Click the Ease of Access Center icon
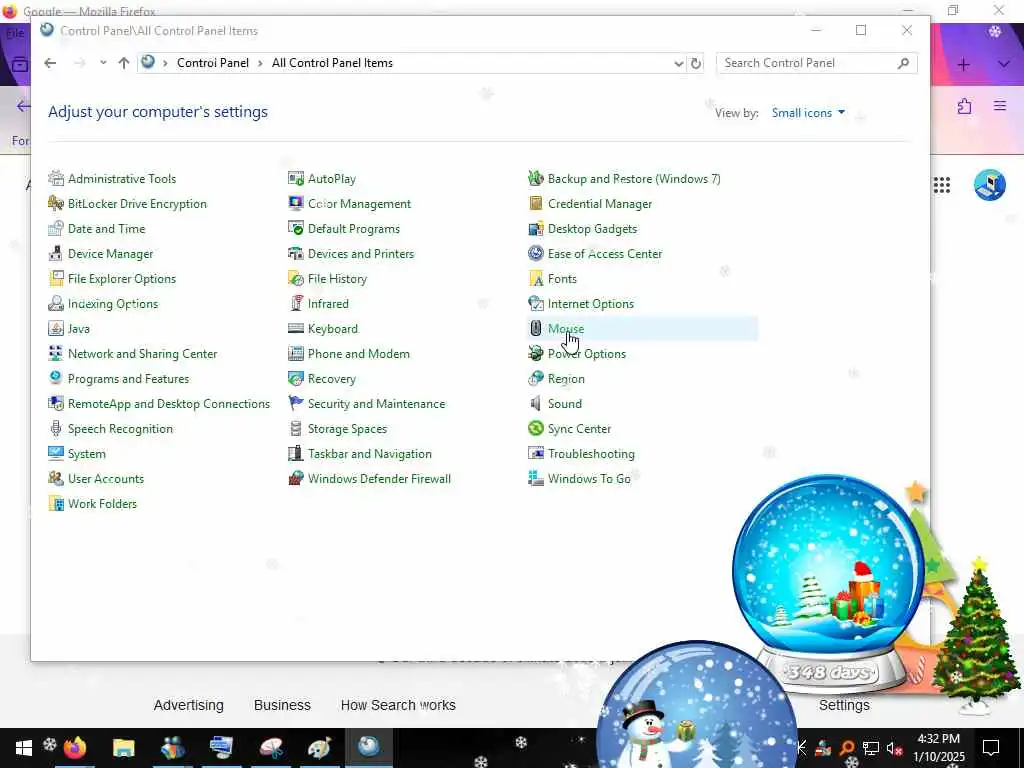The height and width of the screenshot is (768, 1024). 536,253
